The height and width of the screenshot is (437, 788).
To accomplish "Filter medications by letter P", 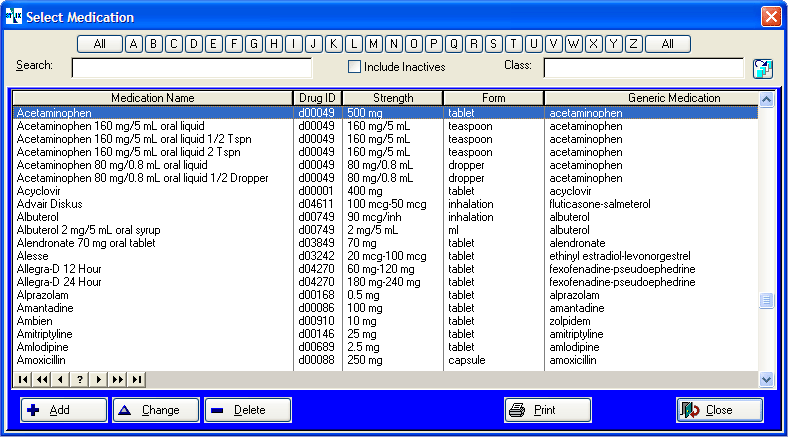I will pyautogui.click(x=433, y=44).
